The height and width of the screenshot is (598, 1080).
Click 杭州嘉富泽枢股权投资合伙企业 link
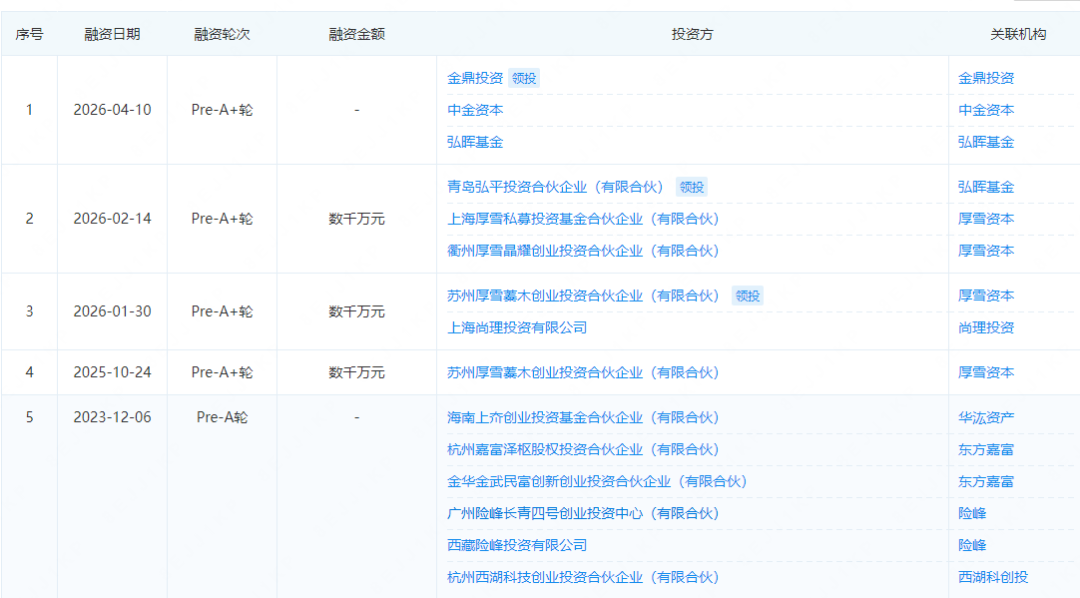(x=583, y=450)
